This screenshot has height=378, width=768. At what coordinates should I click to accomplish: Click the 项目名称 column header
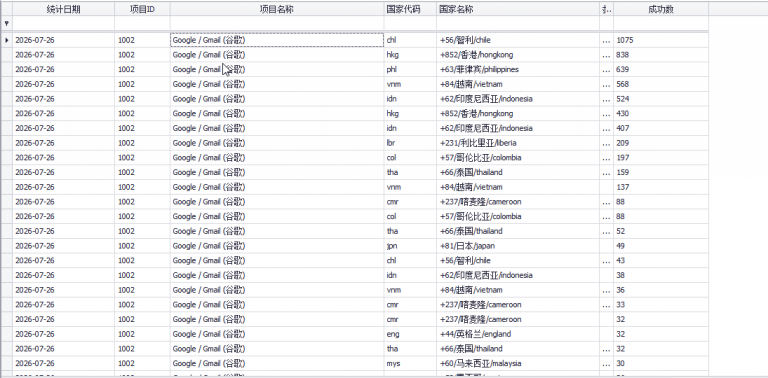pos(277,9)
